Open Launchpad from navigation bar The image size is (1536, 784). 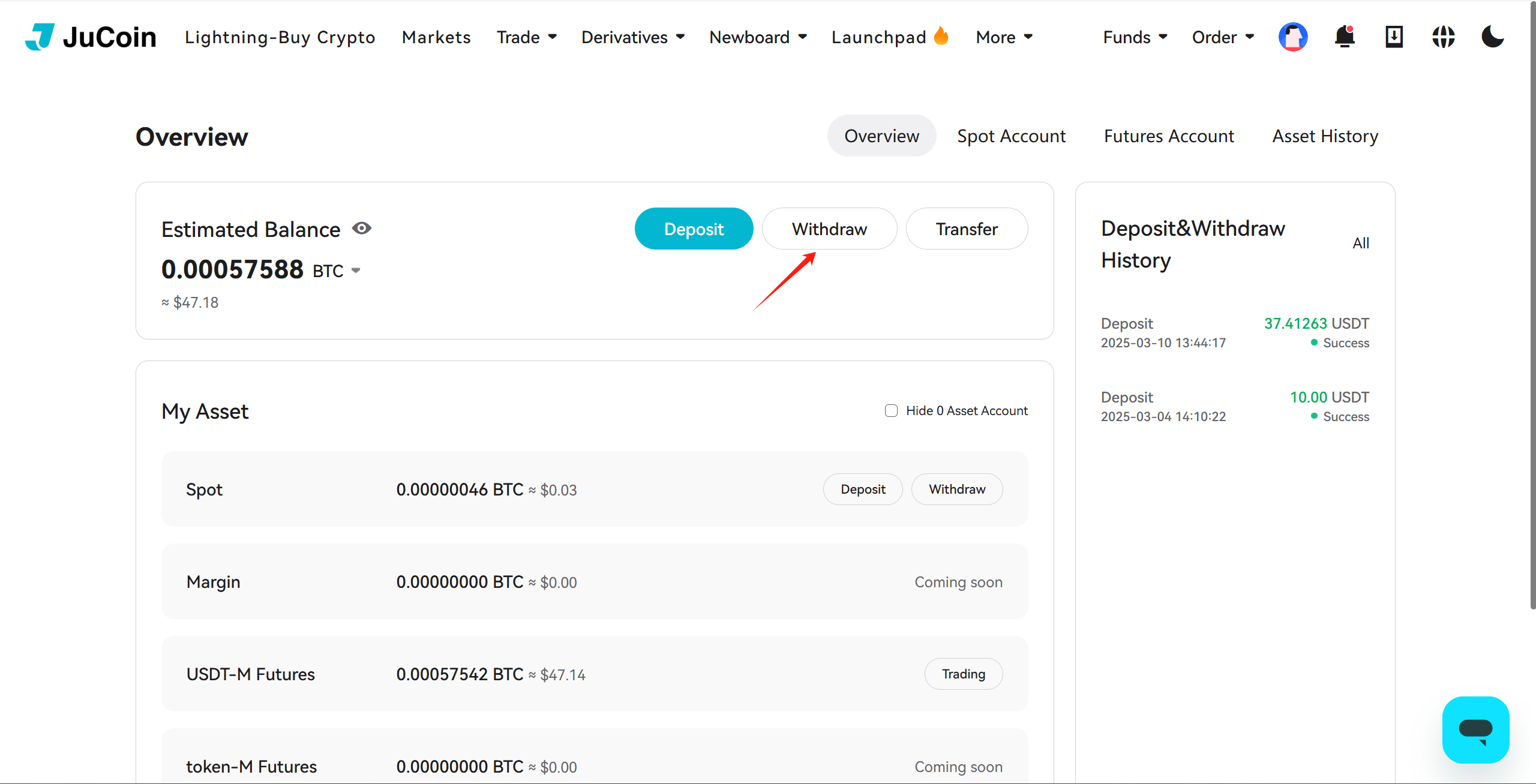(x=890, y=37)
